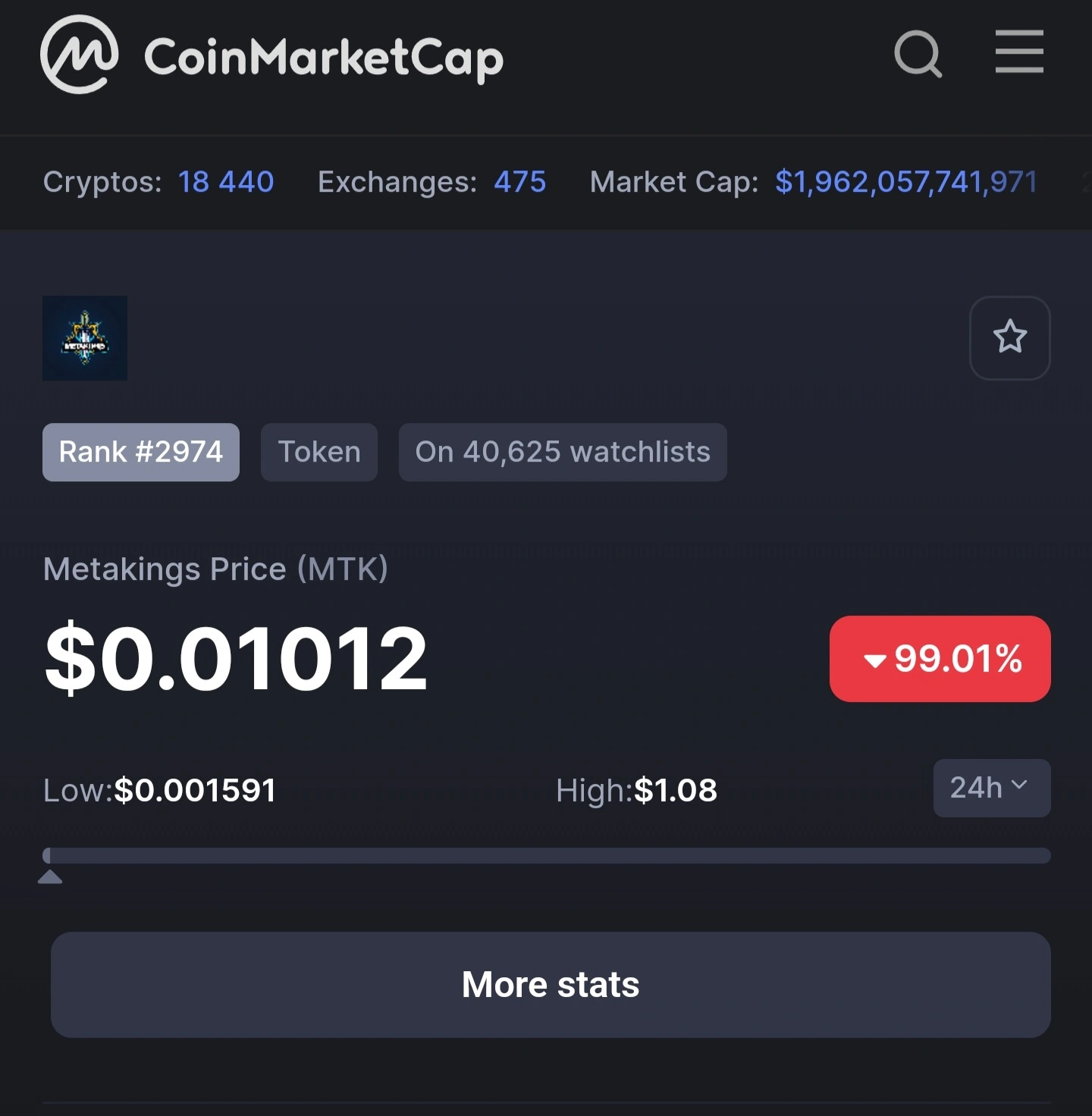Open the search magnifier icon
The height and width of the screenshot is (1116, 1092).
click(918, 54)
